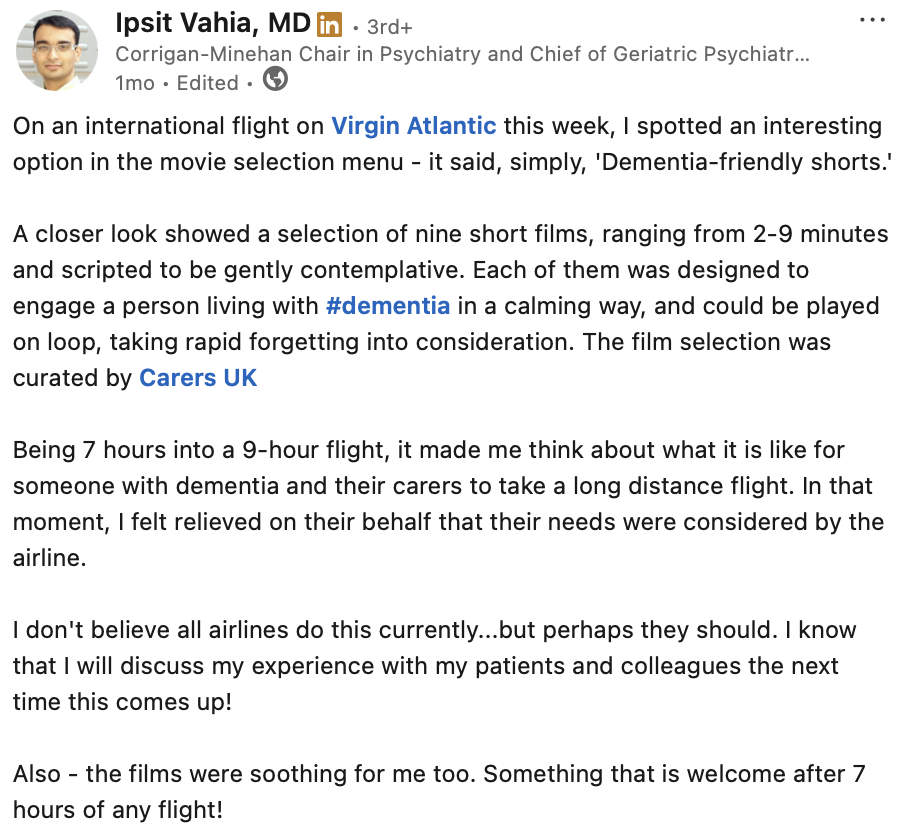The height and width of the screenshot is (839, 914).
Task: Click the text 'time this comes up!'
Action: pos(122,702)
